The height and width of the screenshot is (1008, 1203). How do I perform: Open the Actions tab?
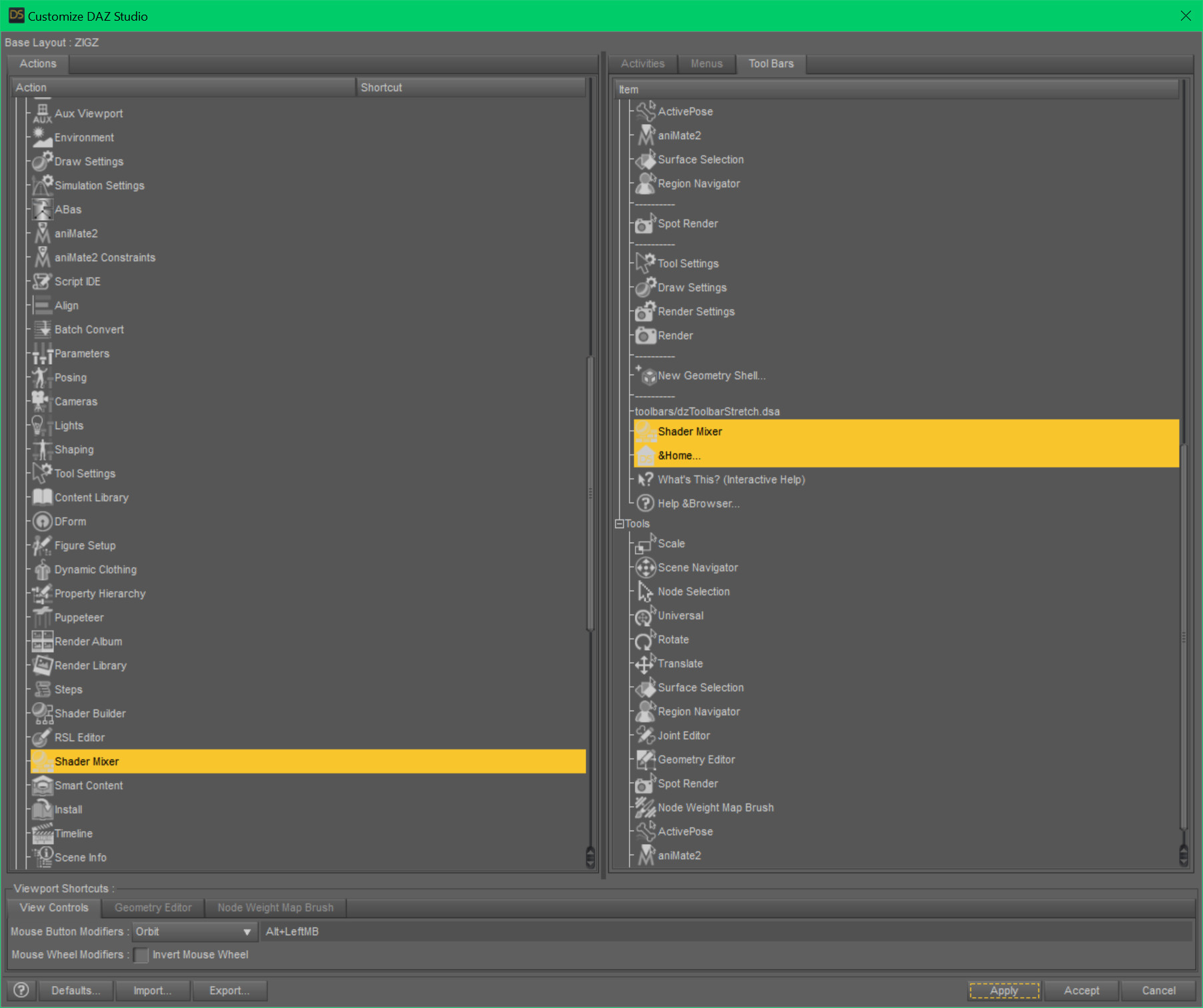coord(38,63)
